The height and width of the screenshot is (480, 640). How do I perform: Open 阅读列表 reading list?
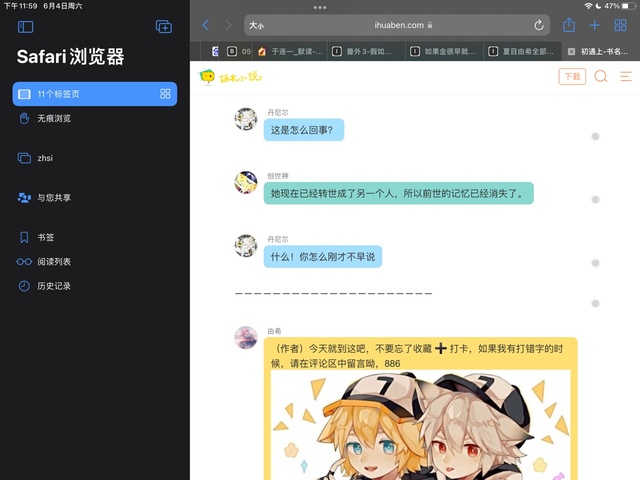54,262
